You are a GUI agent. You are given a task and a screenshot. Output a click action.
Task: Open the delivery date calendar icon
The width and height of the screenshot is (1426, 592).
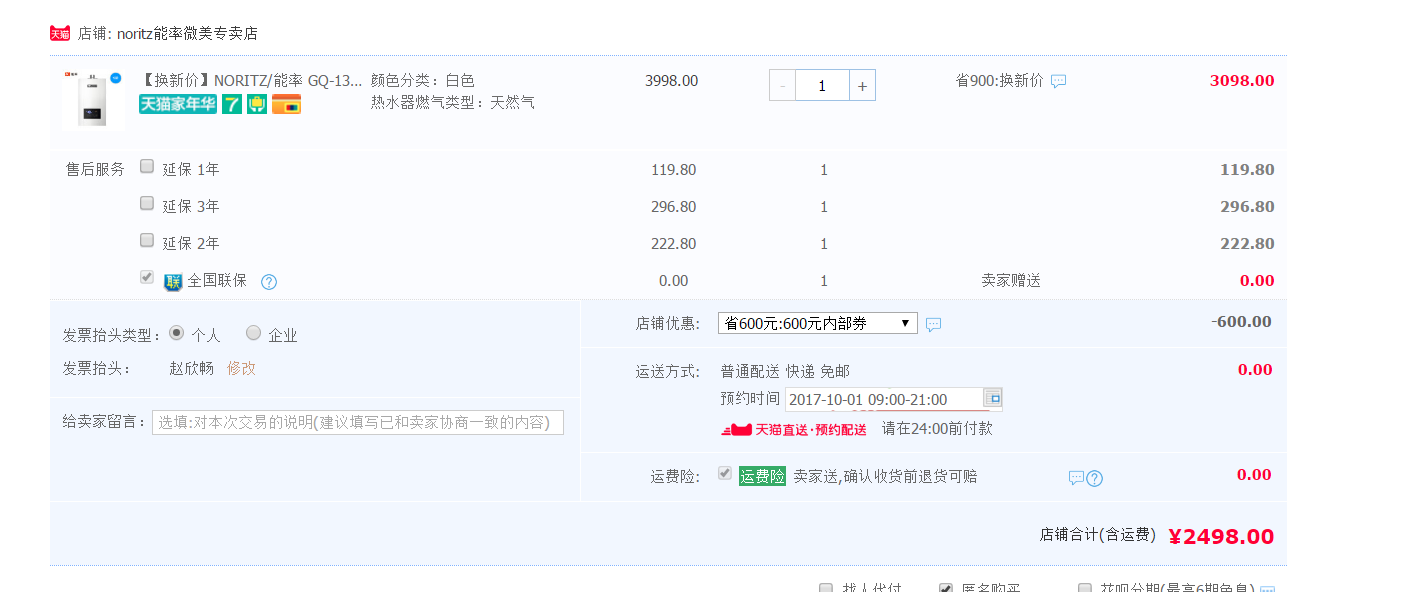[993, 398]
